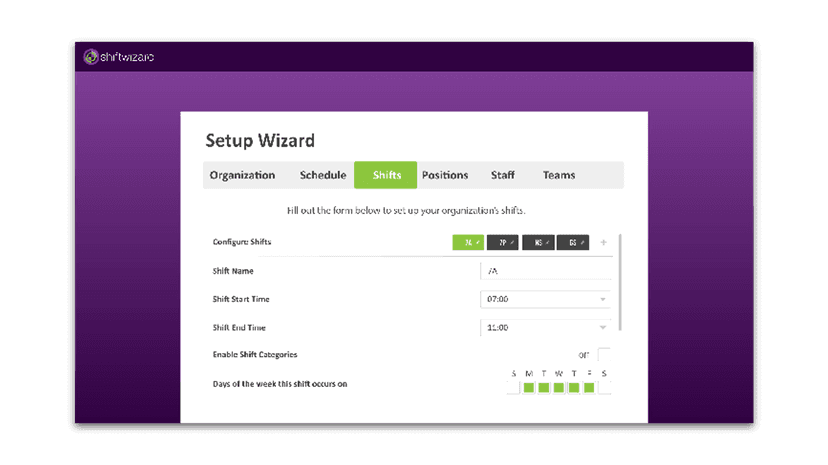Click the form's vertical scrollbar
The width and height of the screenshot is (828, 465).
(x=620, y=282)
